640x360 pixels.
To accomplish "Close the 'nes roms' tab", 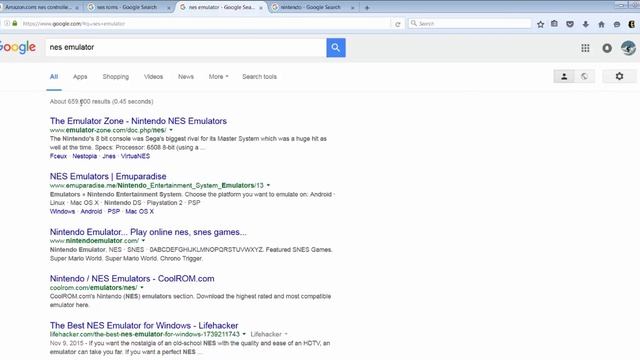I will [x=169, y=8].
